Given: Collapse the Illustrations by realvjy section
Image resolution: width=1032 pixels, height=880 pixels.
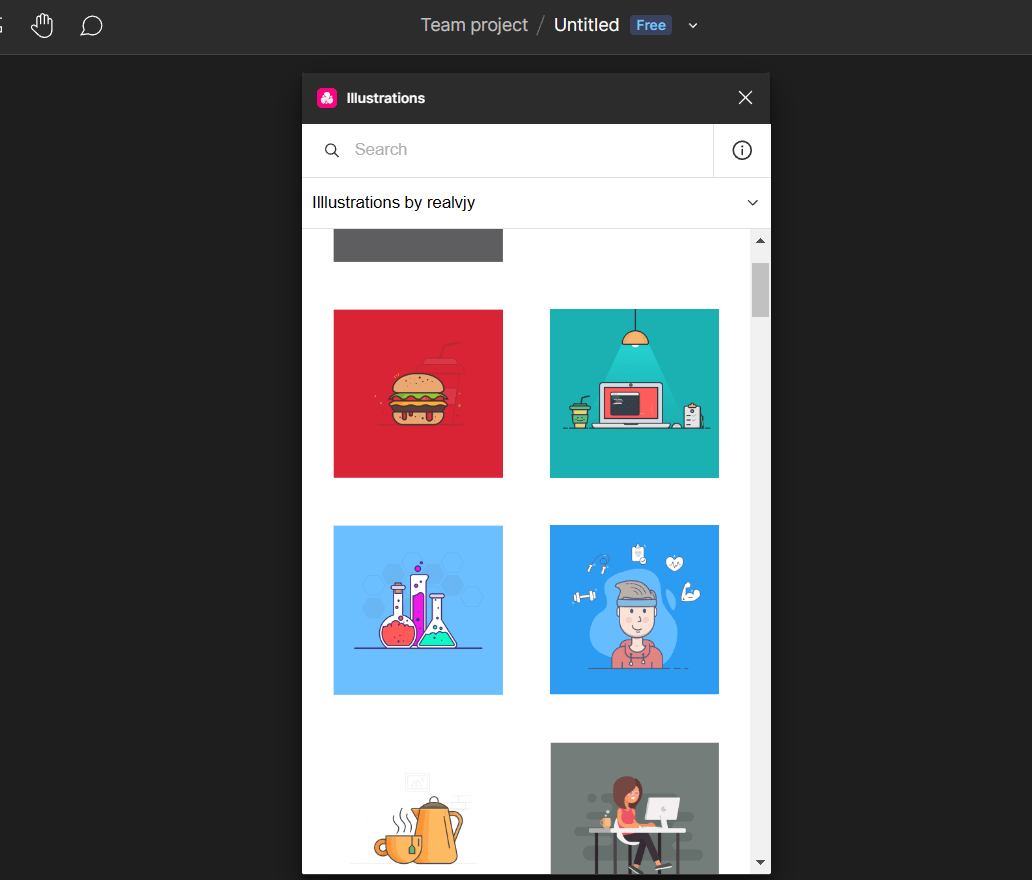Looking at the screenshot, I should pos(753,202).
